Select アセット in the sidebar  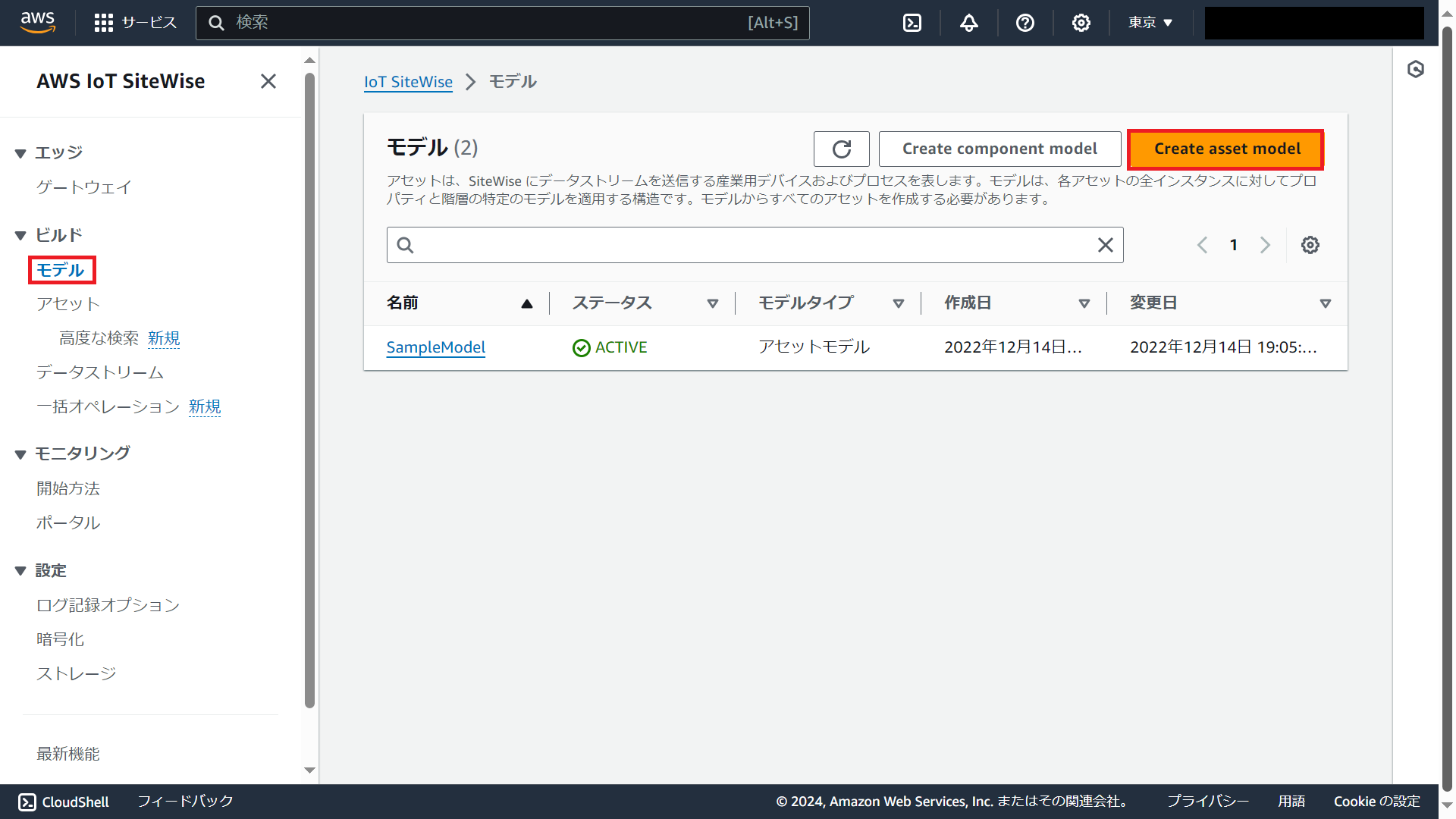point(68,304)
